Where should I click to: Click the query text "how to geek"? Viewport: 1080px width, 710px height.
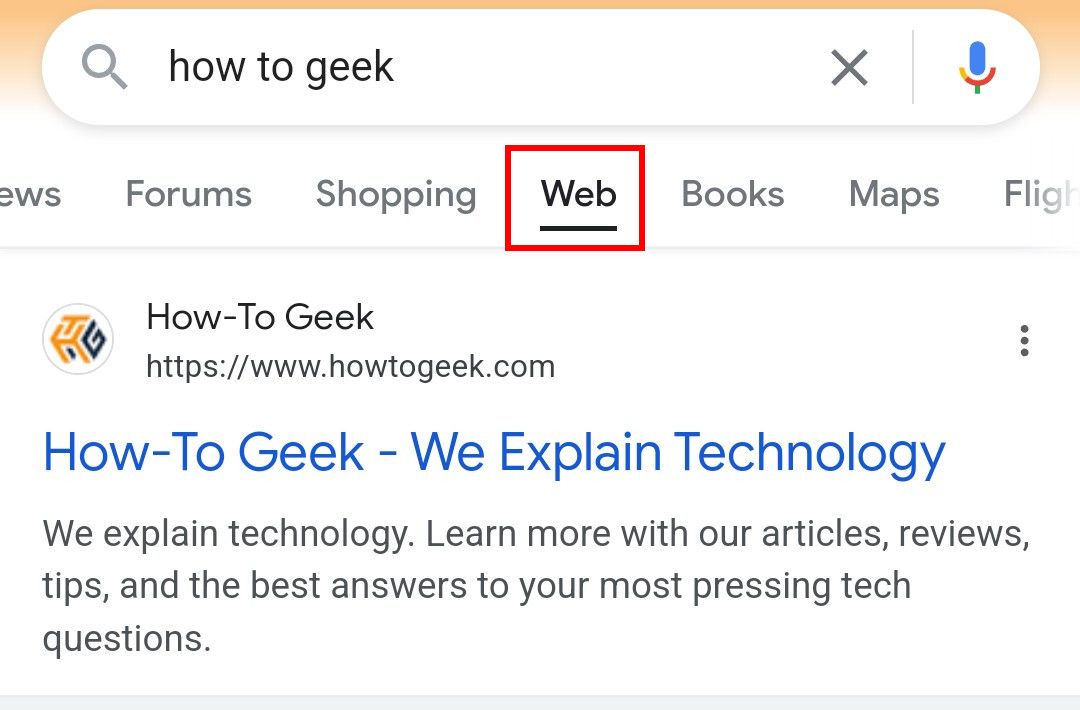(x=283, y=67)
